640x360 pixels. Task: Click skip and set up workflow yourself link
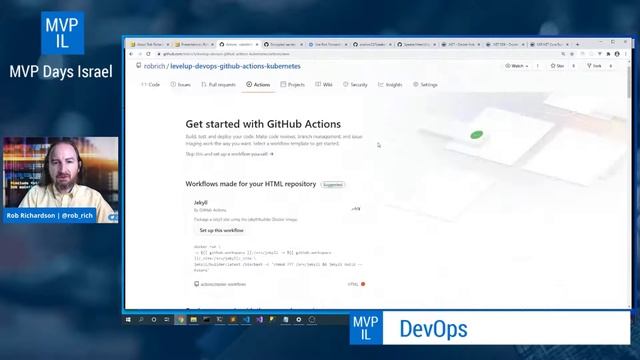[x=229, y=154]
